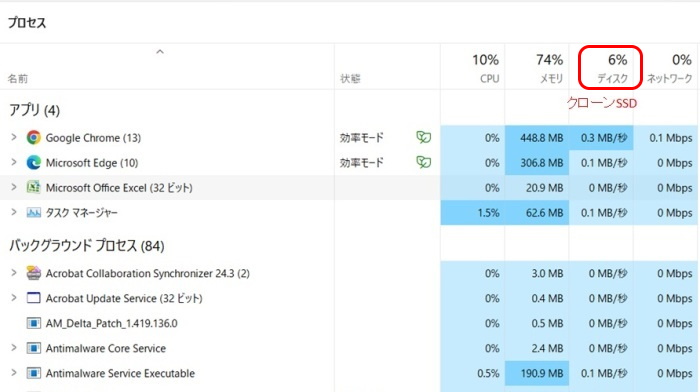The height and width of the screenshot is (392, 700).
Task: Click Edge's 効率モード status text
Action: (x=362, y=163)
